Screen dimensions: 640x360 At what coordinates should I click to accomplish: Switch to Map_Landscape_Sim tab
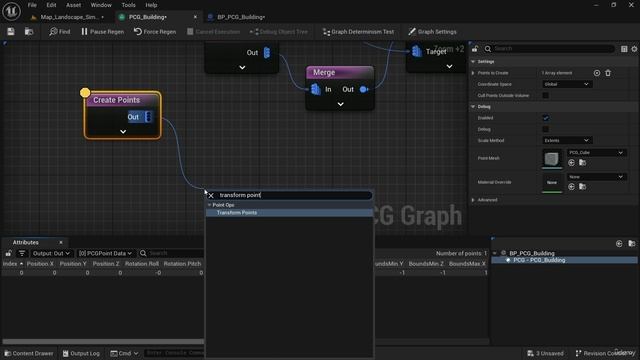(x=69, y=17)
